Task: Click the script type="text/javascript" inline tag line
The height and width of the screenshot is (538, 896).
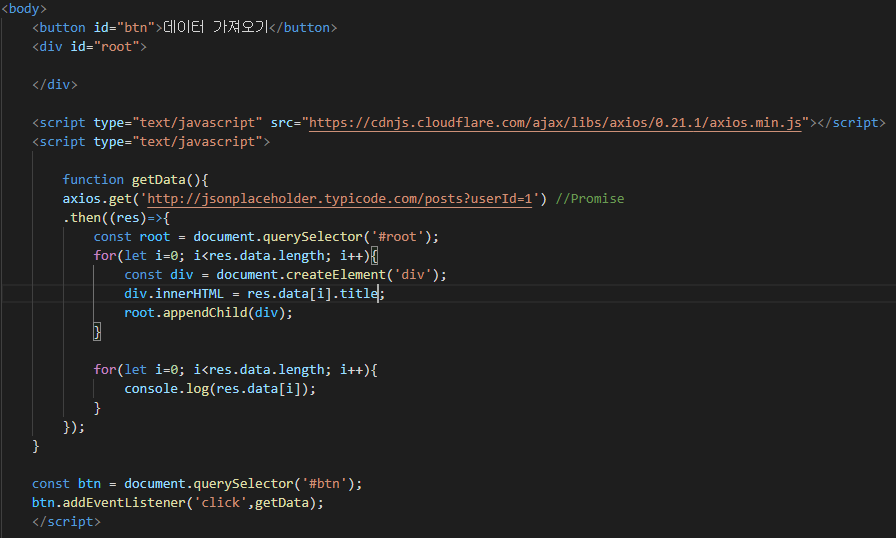Action: (x=151, y=142)
